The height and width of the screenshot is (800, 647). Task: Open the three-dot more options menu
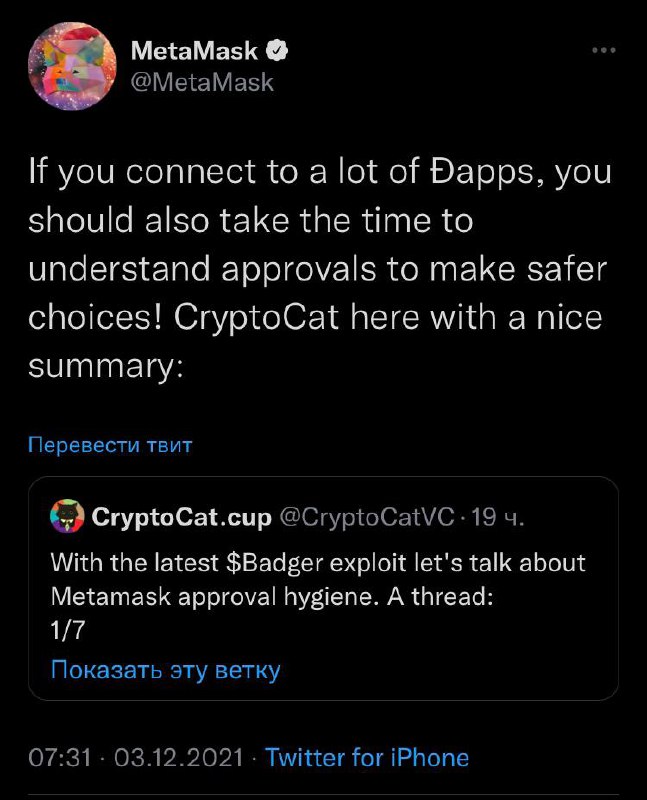pos(603,50)
